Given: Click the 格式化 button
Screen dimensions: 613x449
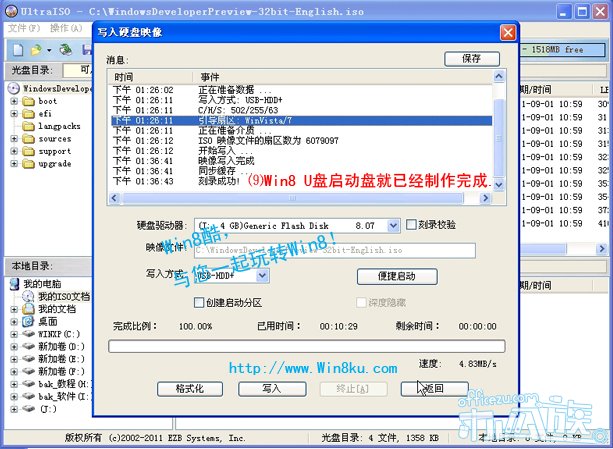Looking at the screenshot, I should click(x=190, y=389).
